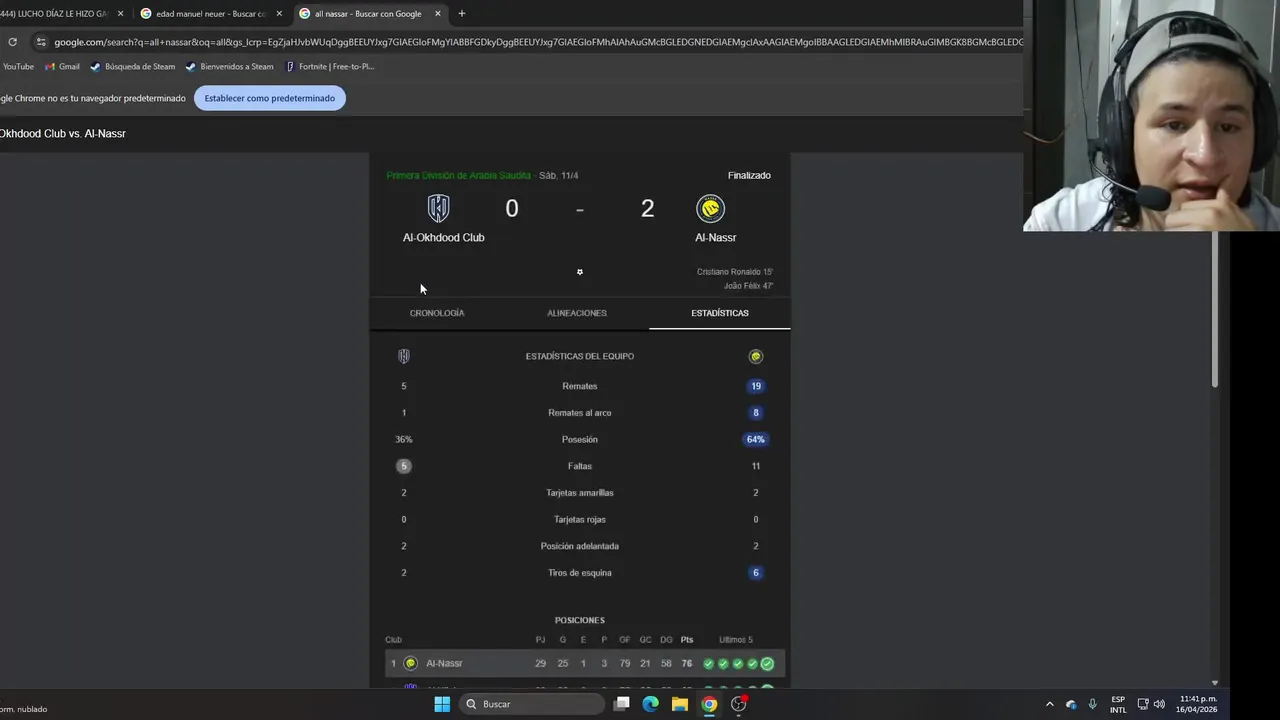The width and height of the screenshot is (1280, 720).
Task: Click Al-Nassr points value 76
Action: (x=687, y=664)
